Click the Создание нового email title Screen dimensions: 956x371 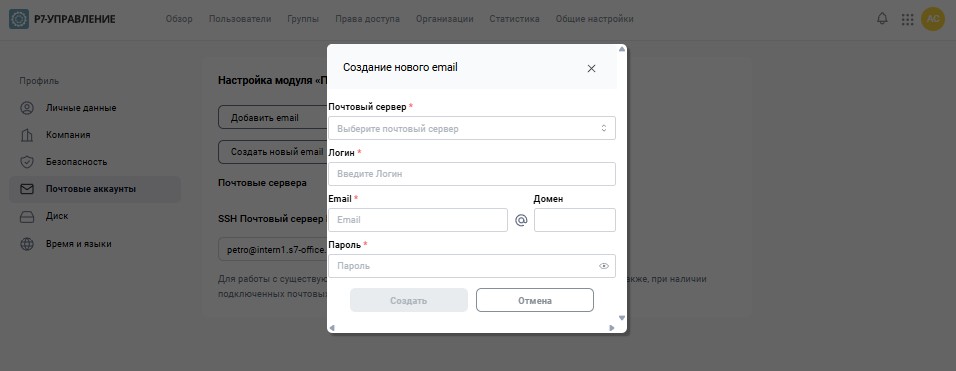point(400,68)
